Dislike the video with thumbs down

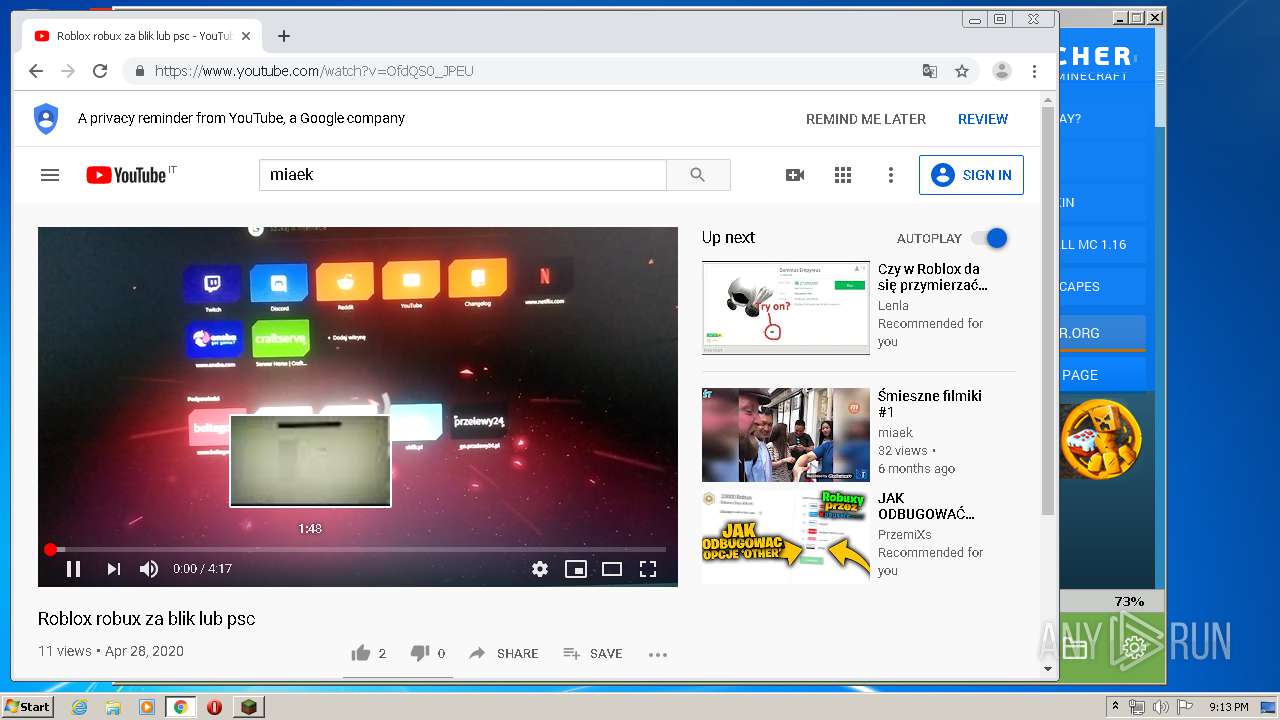coord(420,653)
